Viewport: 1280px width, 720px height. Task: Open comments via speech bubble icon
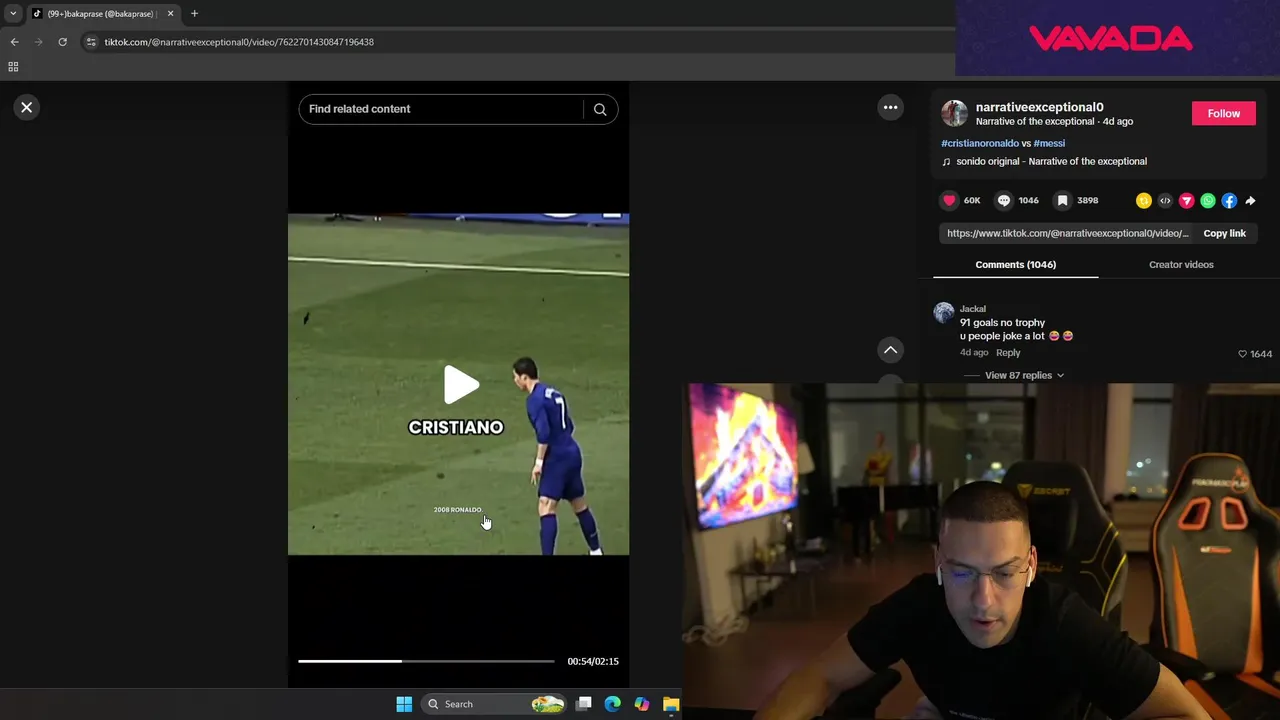[x=1004, y=200]
